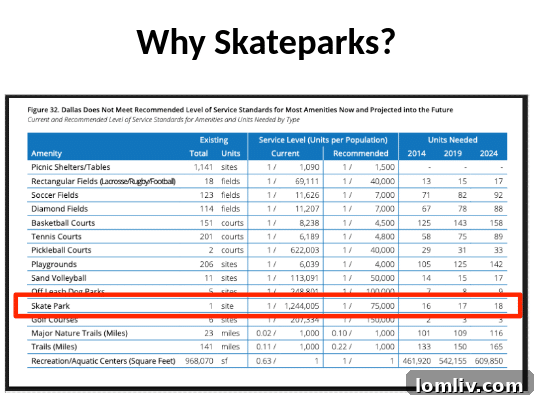Click the 'Skate Park' row label
This screenshot has width=534, height=399.
pos(50,306)
